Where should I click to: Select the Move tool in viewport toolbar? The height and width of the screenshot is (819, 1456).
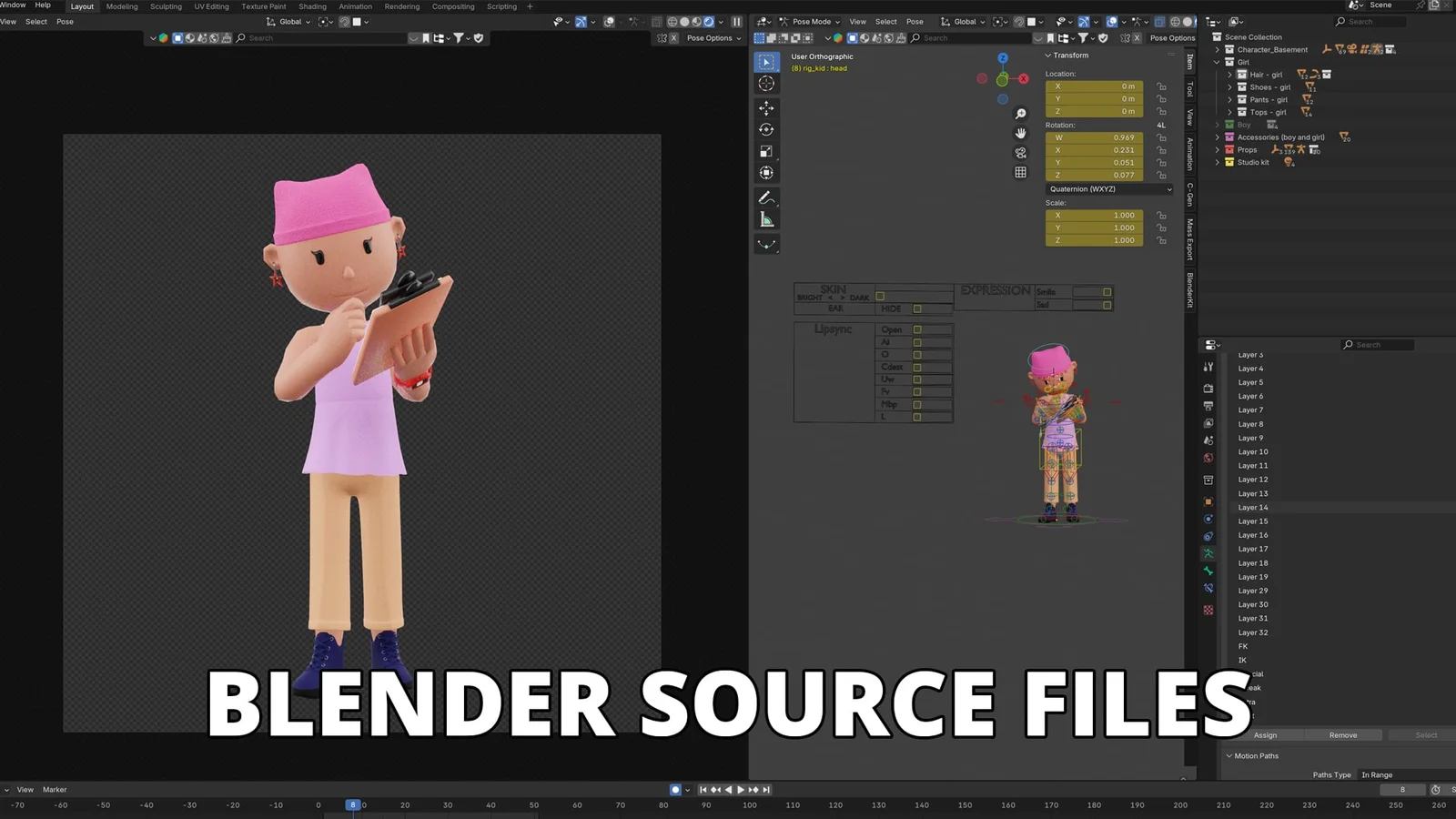[767, 107]
